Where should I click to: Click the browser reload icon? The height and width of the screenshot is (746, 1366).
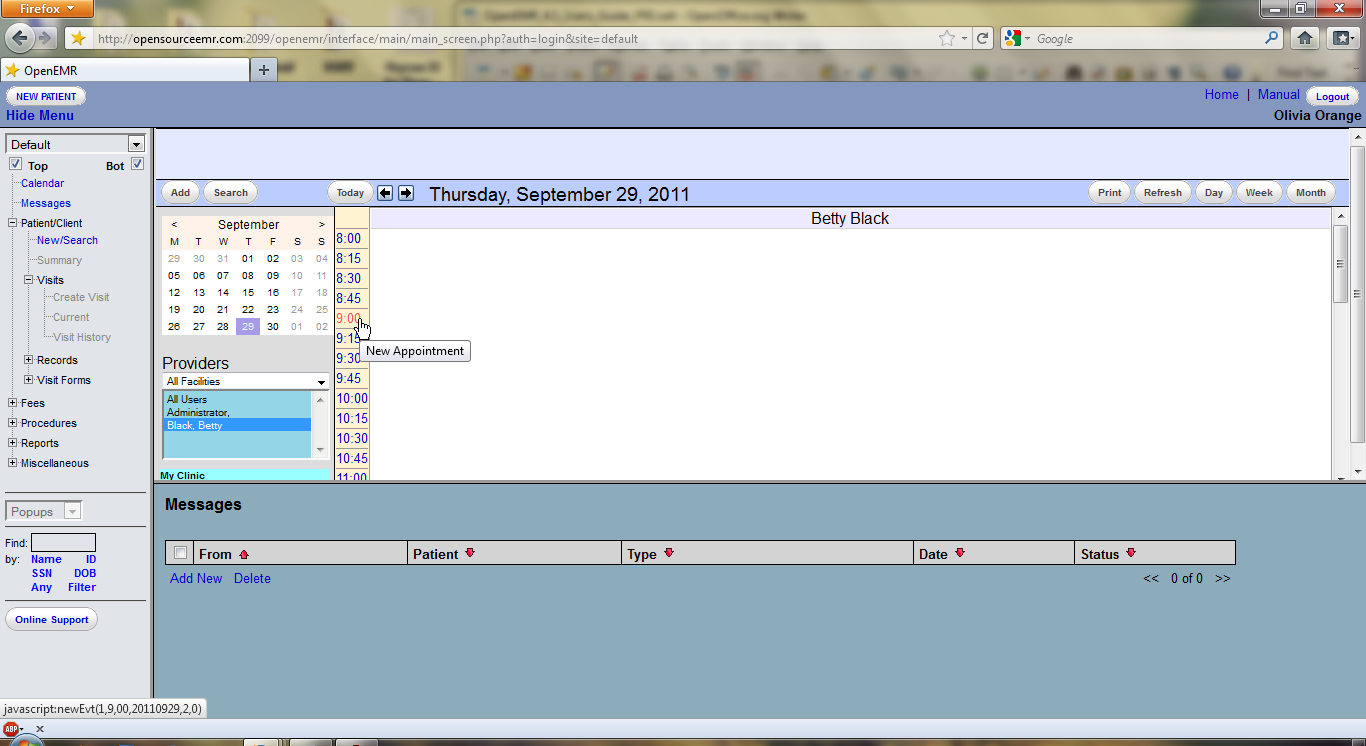tap(983, 39)
